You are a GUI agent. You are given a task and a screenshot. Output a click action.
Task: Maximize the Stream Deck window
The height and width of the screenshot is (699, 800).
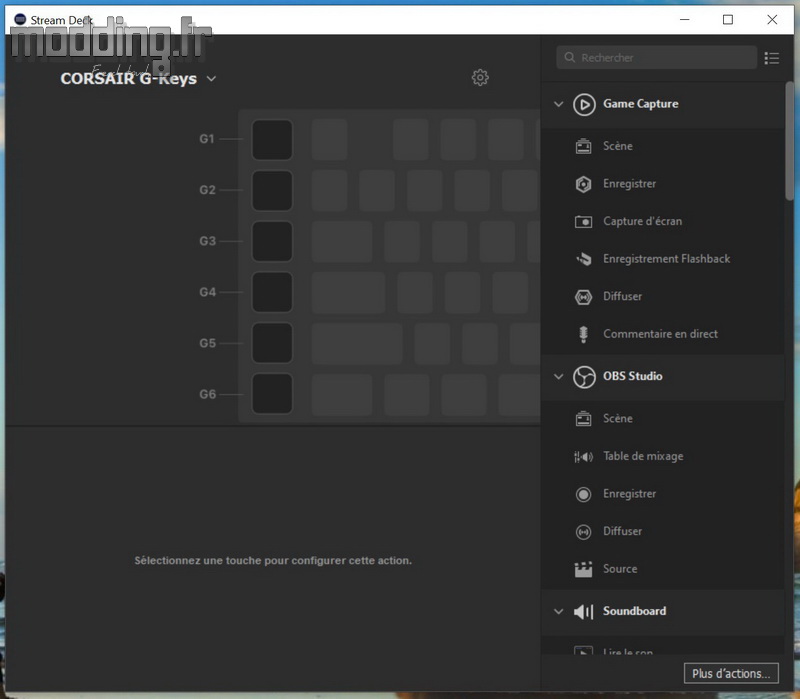point(728,19)
